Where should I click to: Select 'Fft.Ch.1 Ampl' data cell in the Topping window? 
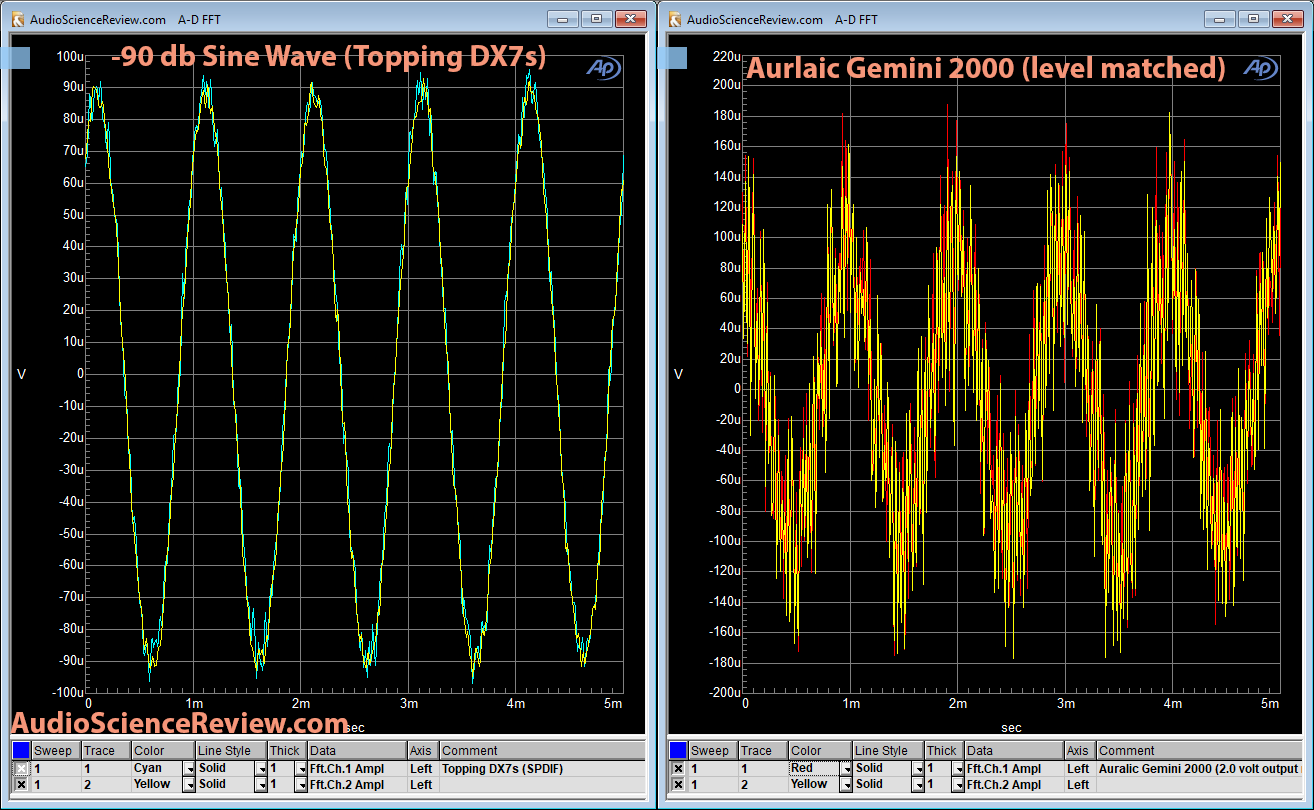click(357, 768)
